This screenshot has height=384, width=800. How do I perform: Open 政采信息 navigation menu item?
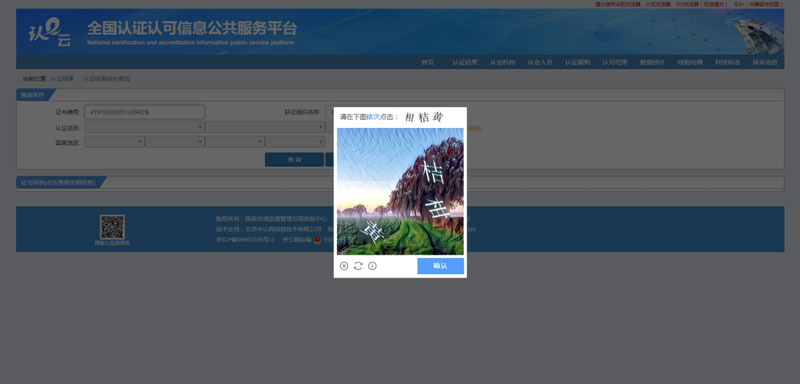point(765,62)
